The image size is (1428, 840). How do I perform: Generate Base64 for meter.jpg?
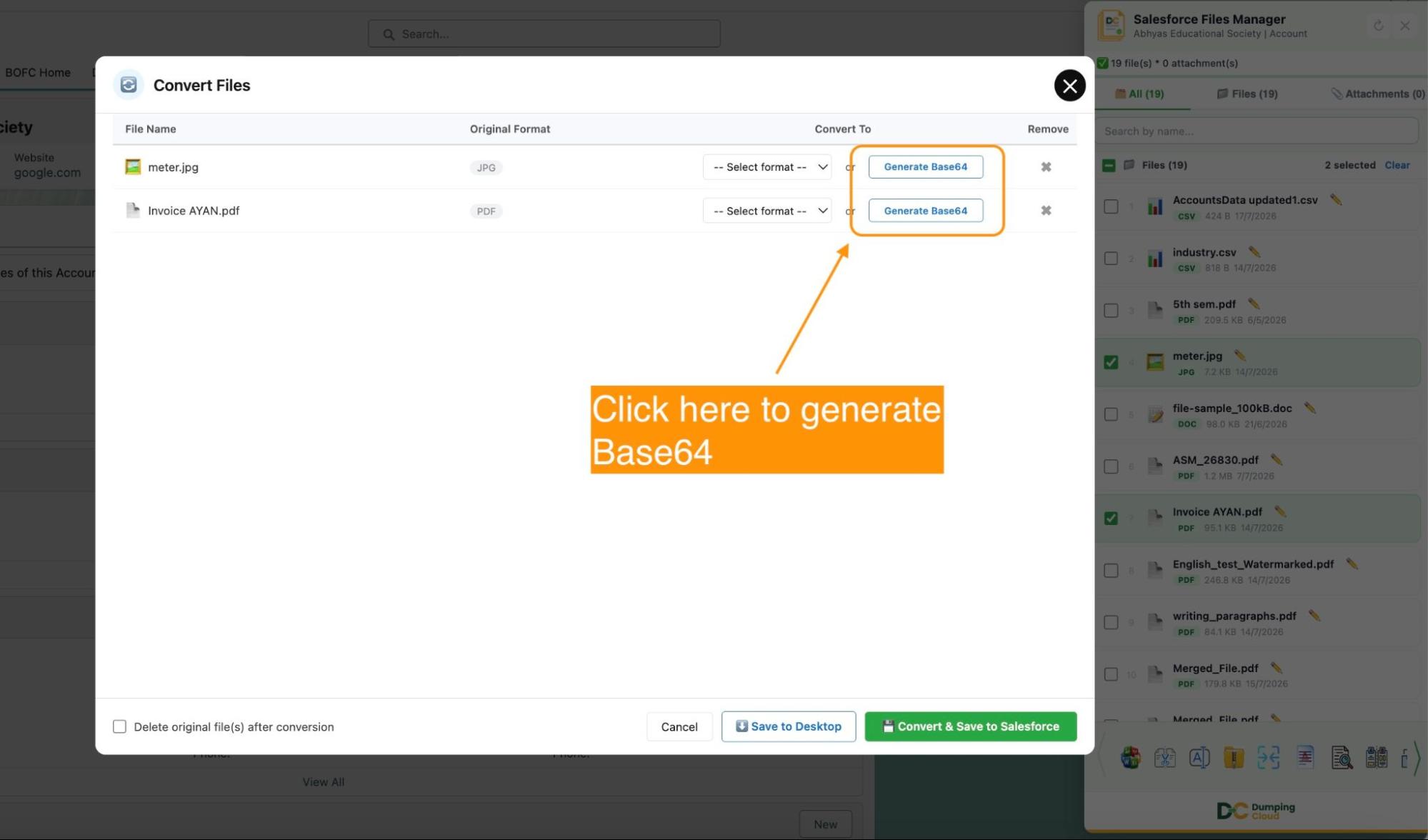point(926,166)
